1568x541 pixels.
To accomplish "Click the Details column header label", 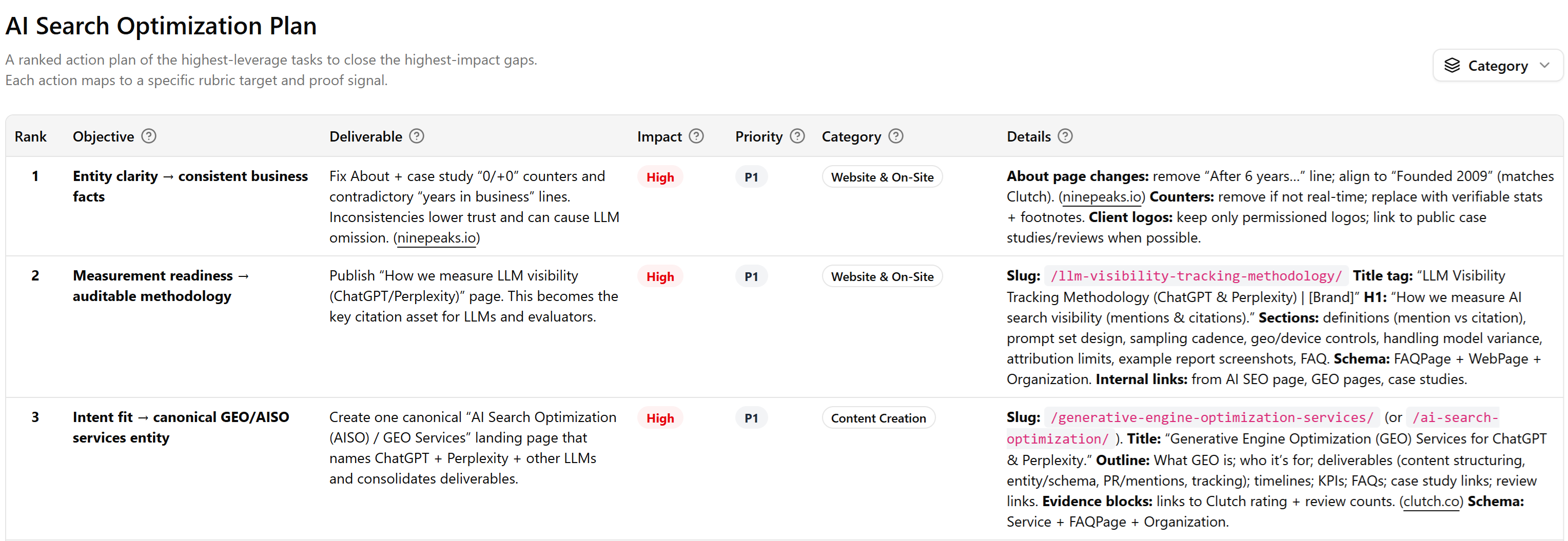I will [1029, 136].
